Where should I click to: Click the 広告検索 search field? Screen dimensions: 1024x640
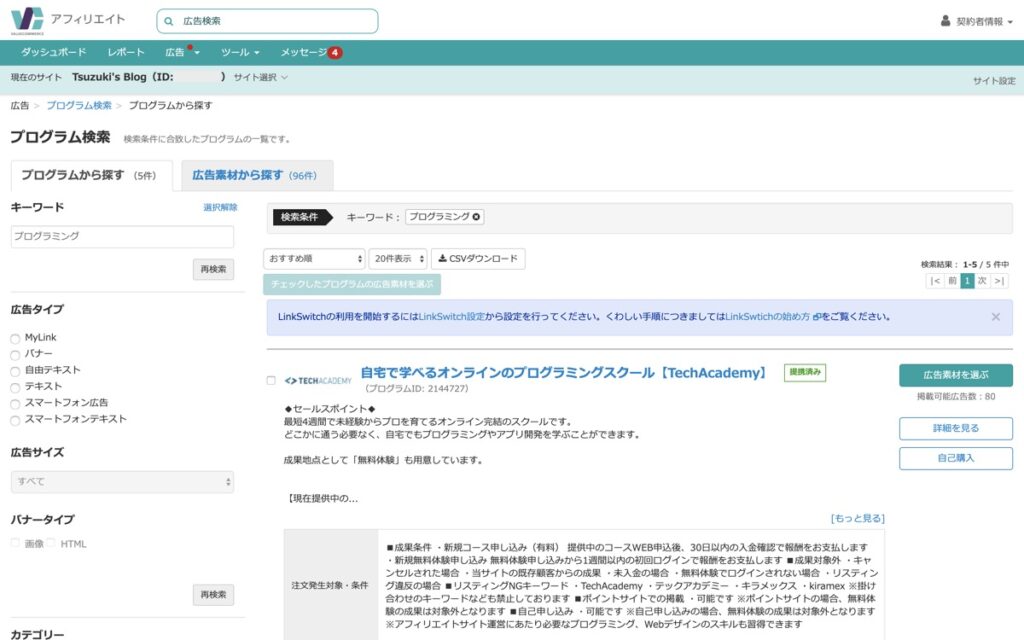click(267, 21)
